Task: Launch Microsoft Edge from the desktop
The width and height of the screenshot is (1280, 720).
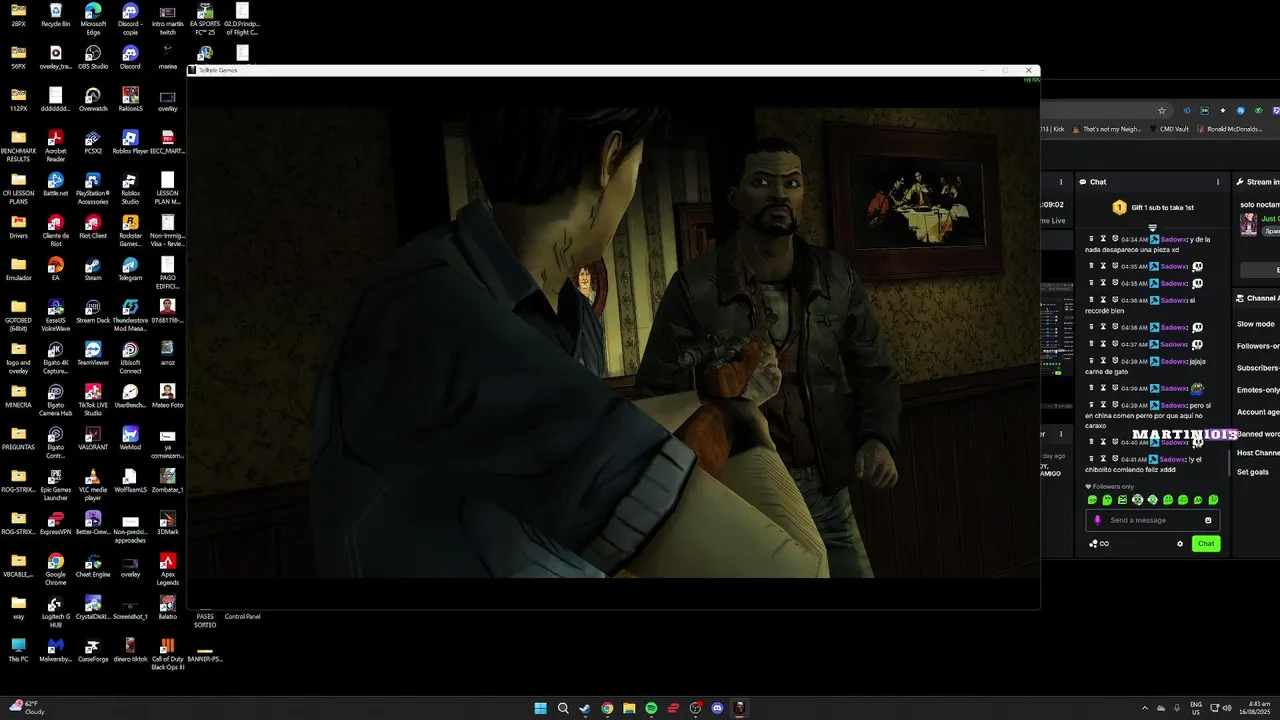Action: (93, 17)
